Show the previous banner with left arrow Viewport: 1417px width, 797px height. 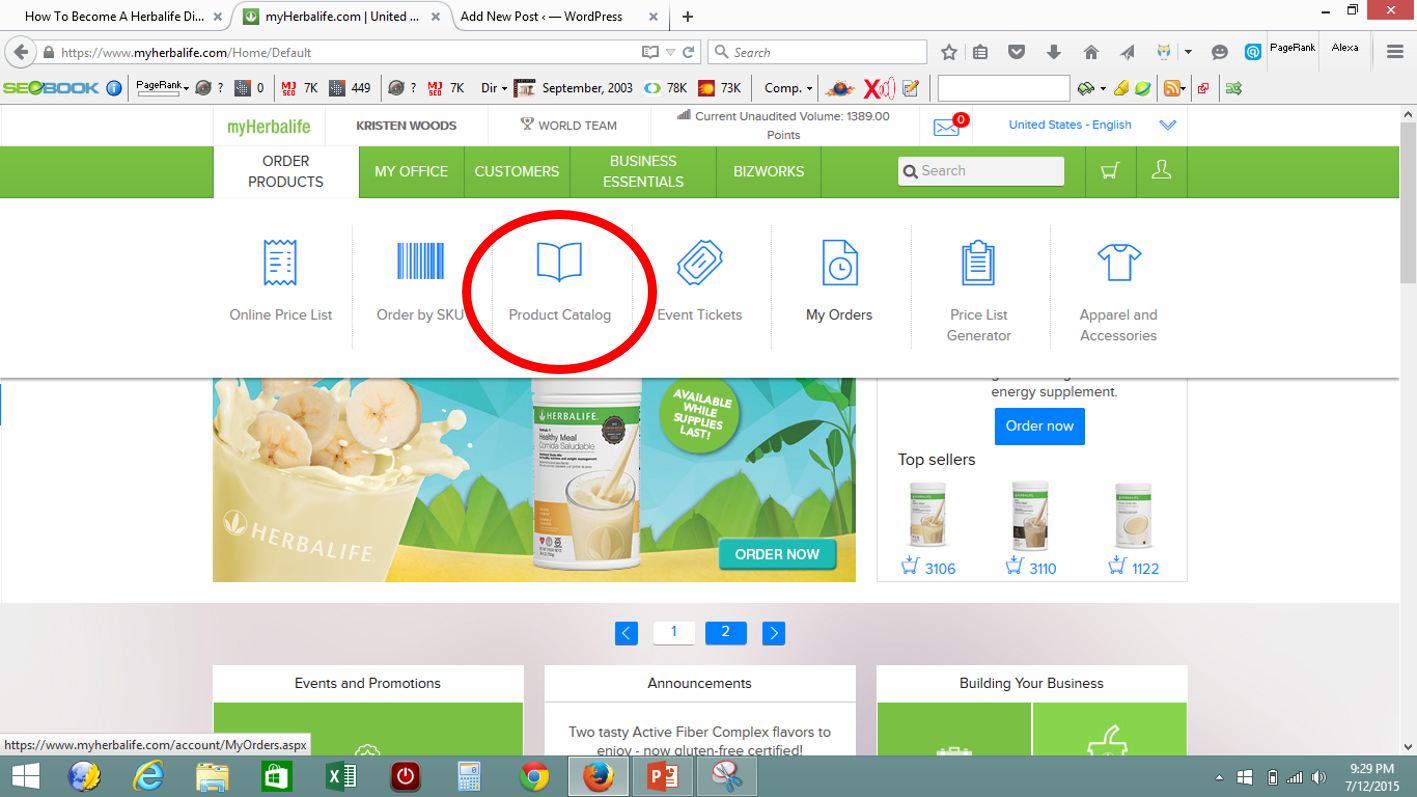(627, 633)
